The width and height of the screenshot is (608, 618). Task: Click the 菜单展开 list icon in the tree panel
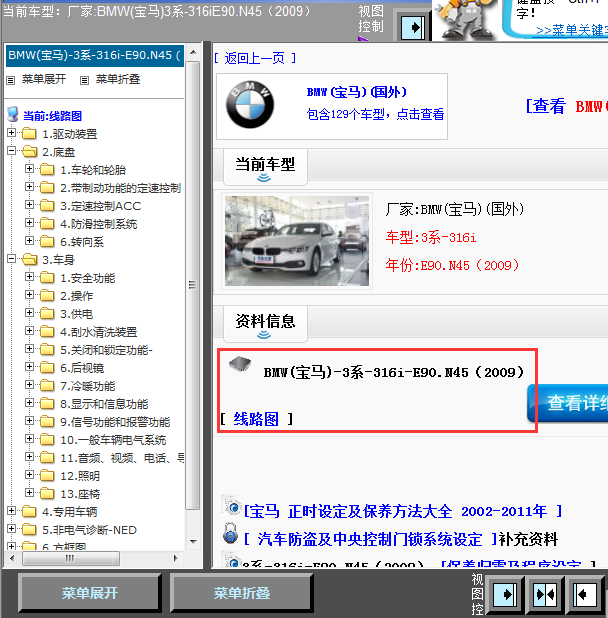11,80
